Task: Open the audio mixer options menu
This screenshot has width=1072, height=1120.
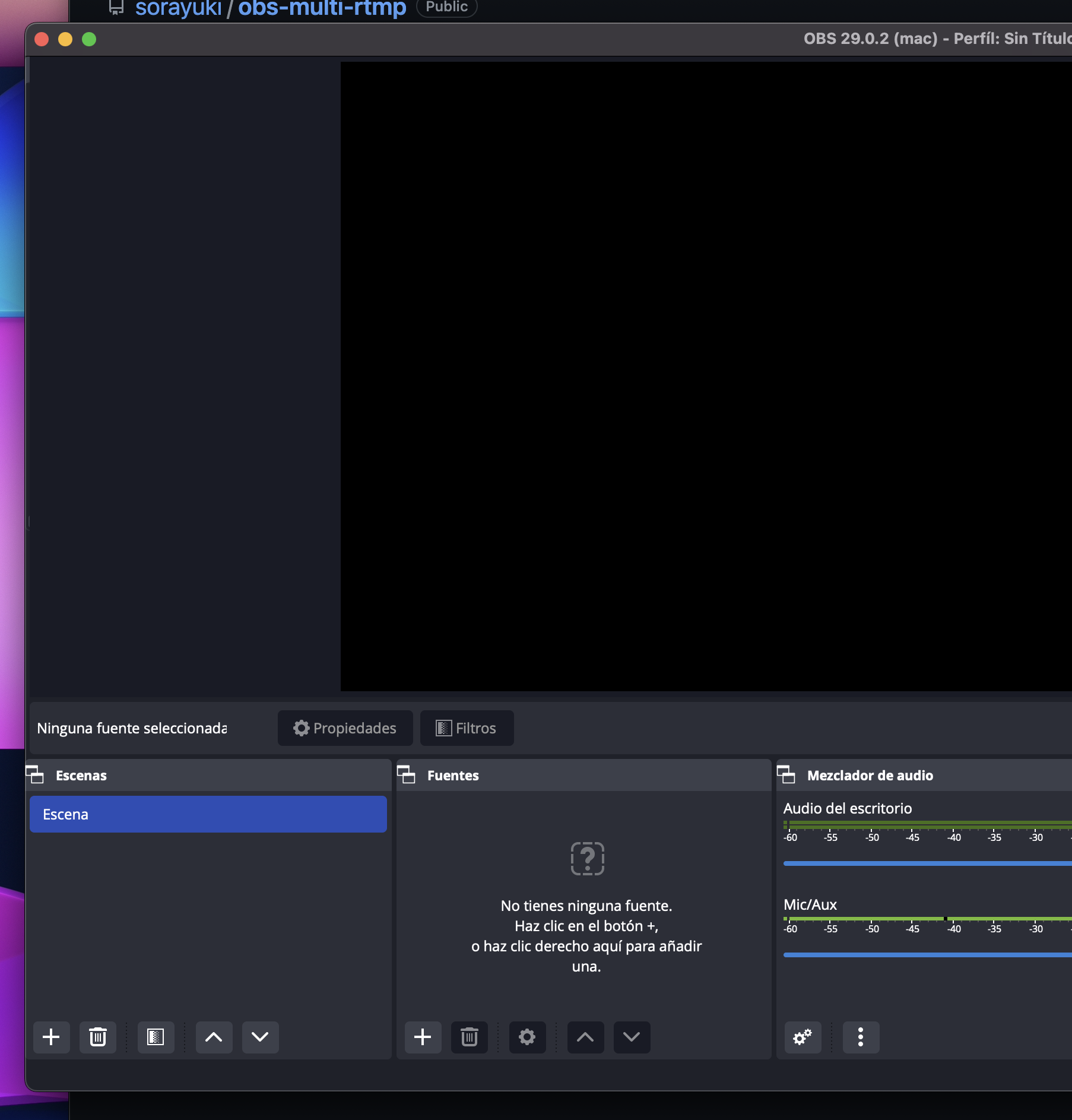Action: (x=861, y=1037)
